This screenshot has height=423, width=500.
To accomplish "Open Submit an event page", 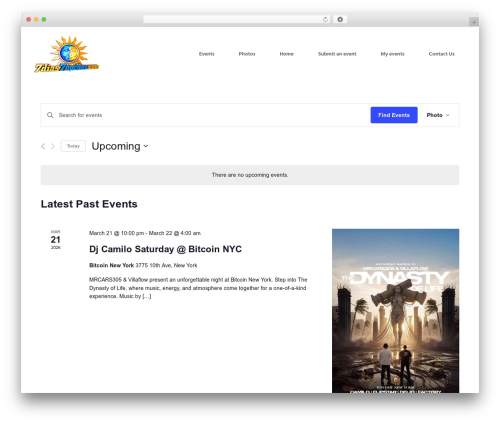I will point(337,54).
